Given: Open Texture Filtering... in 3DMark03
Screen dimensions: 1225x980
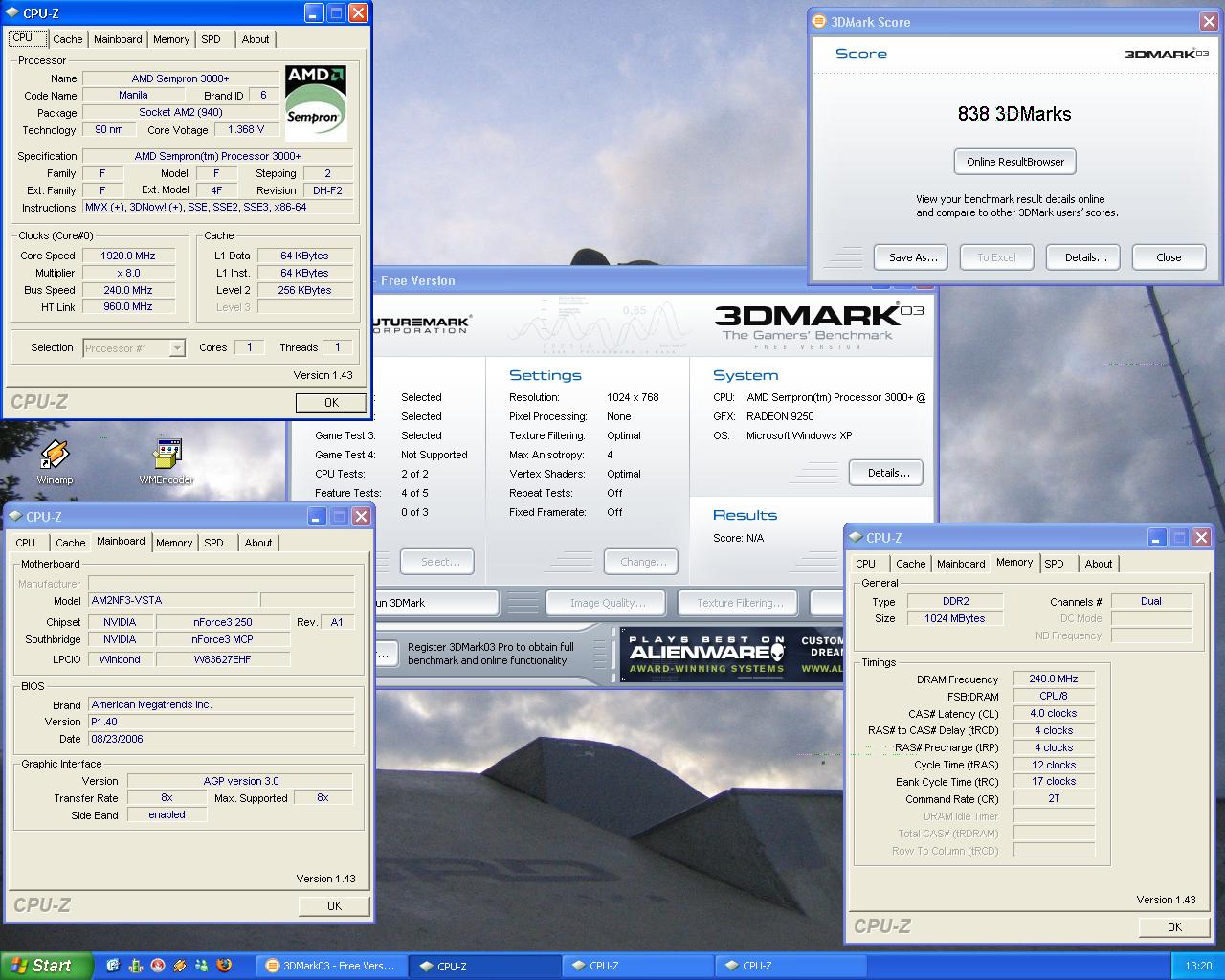Looking at the screenshot, I should [x=740, y=603].
